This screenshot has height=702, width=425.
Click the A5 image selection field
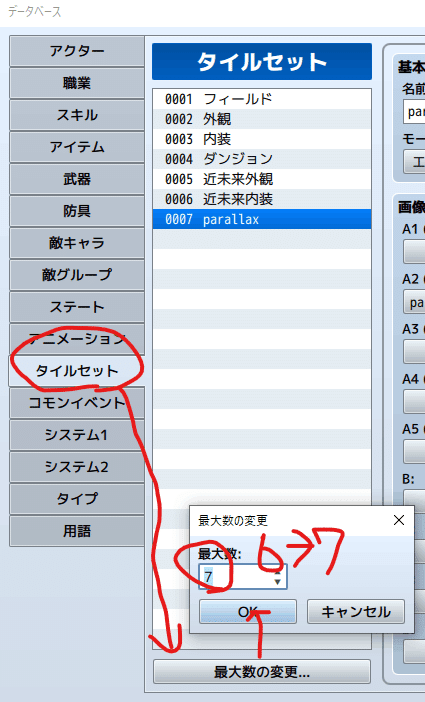[415, 451]
